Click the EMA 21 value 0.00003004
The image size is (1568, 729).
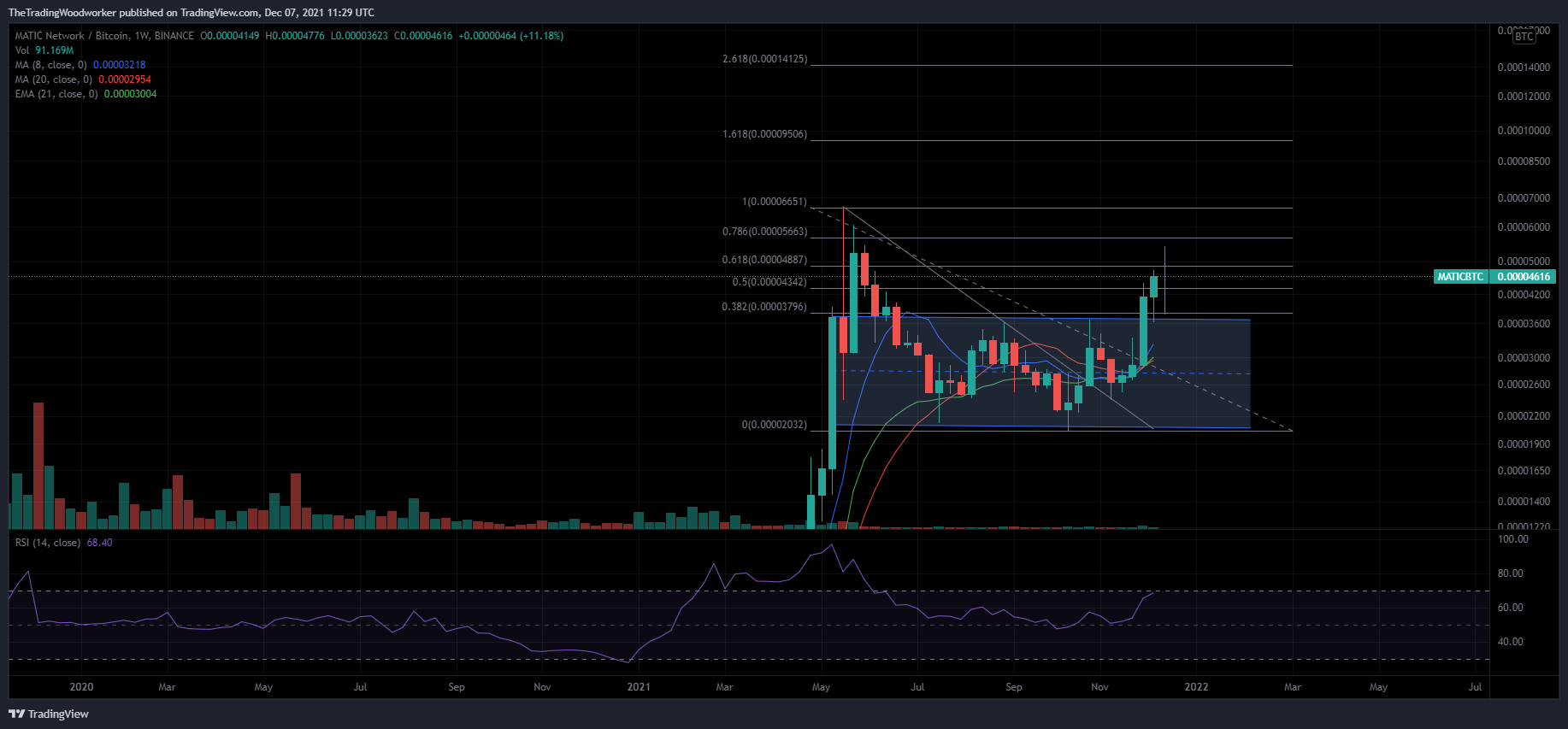(131, 94)
